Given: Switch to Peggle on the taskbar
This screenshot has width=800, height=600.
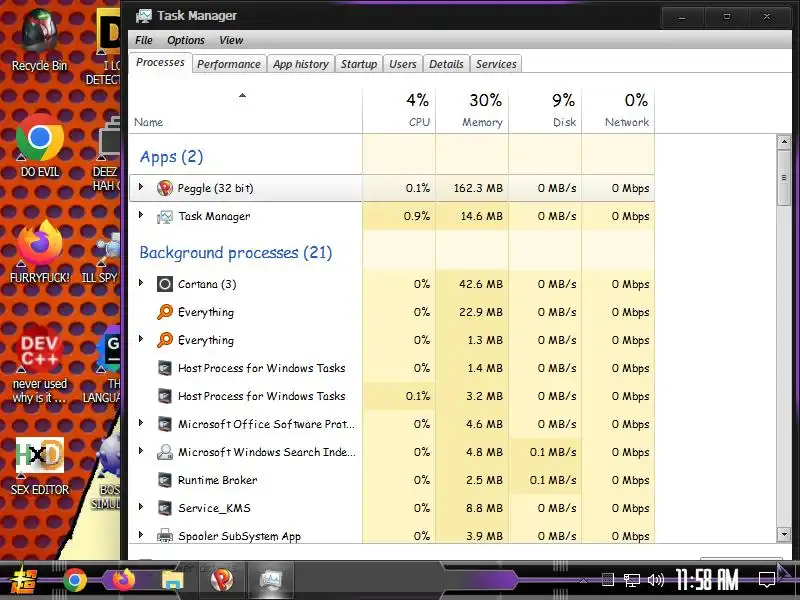Looking at the screenshot, I should (x=222, y=580).
